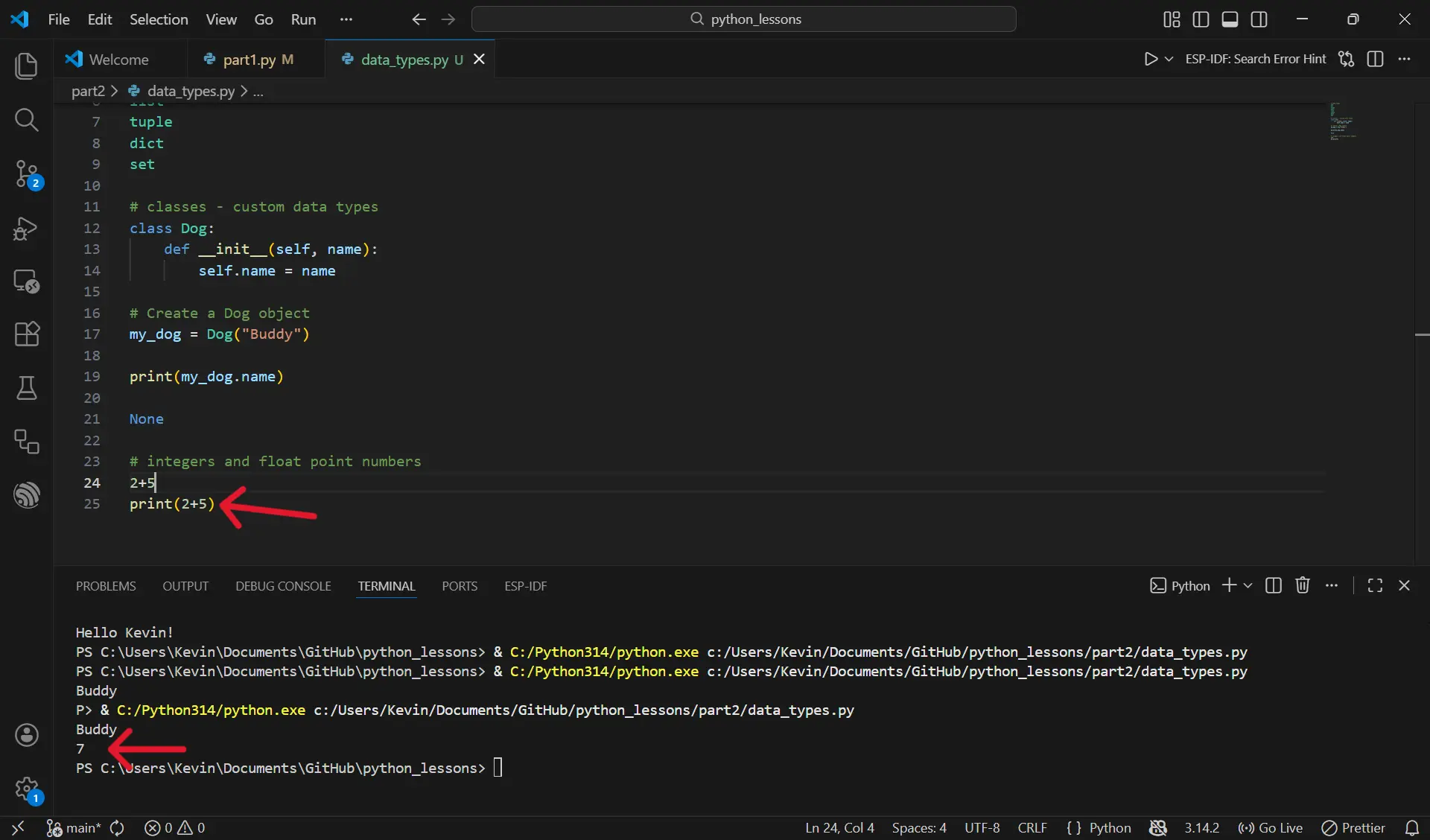
Task: Open the Testing flask view
Action: (27, 388)
